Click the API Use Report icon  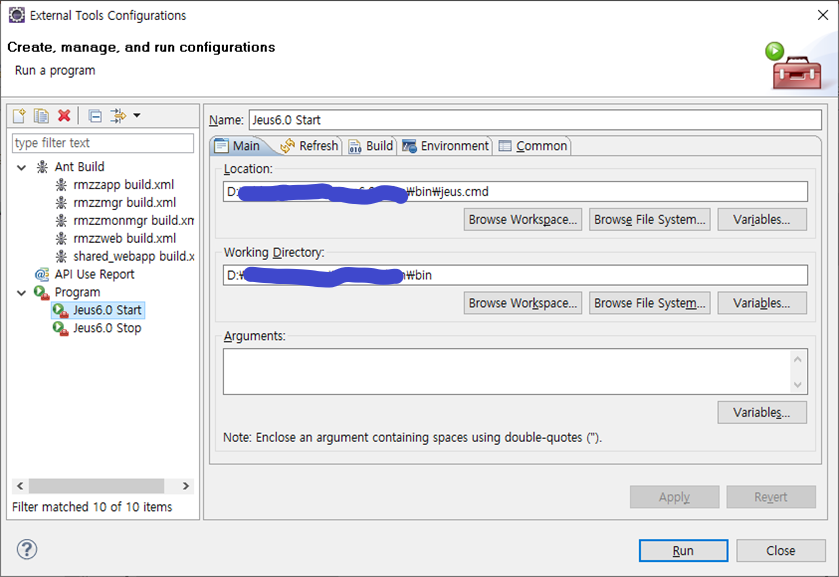42,275
